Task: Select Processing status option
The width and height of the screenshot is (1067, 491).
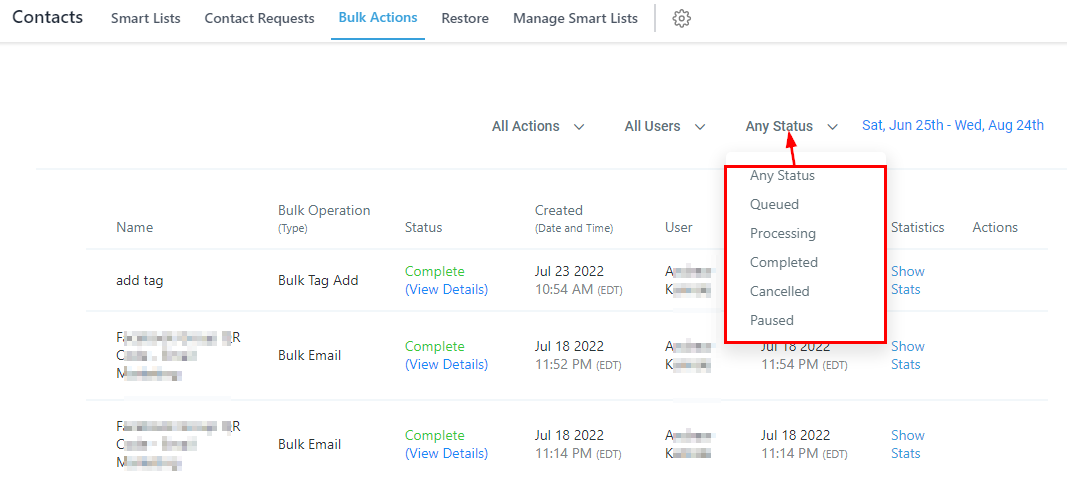Action: point(782,233)
